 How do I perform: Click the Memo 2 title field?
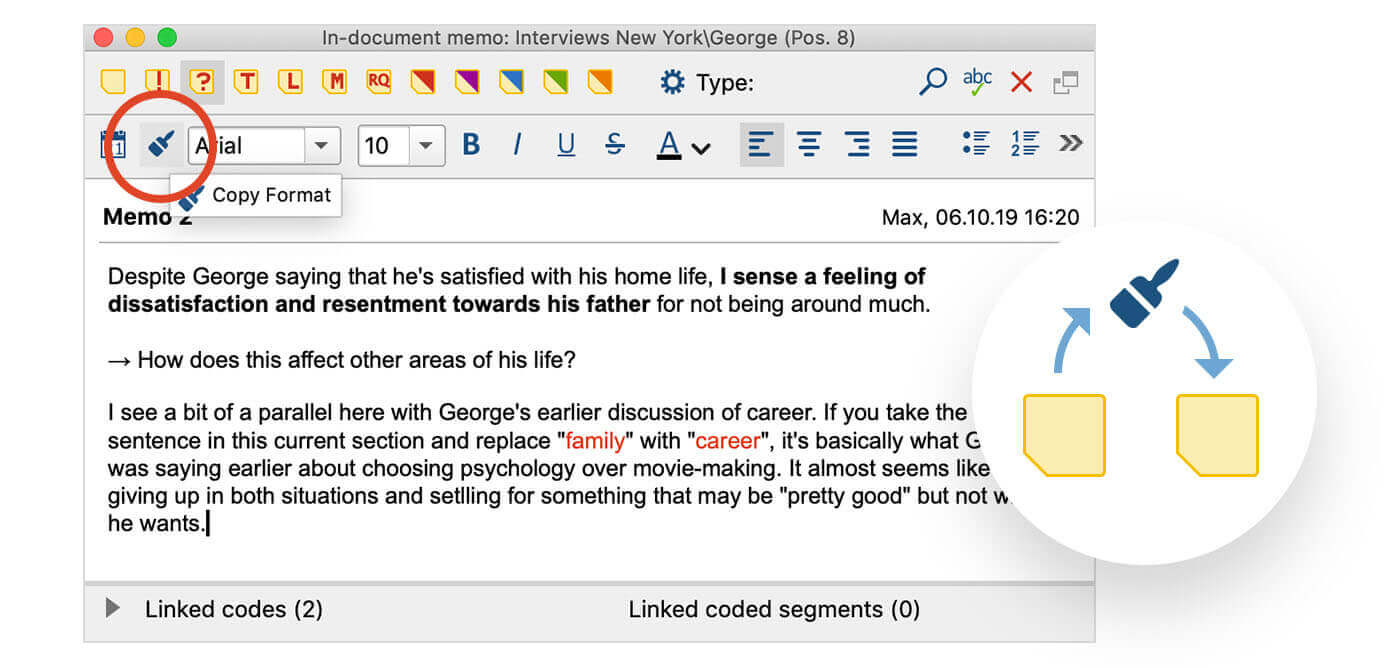click(x=147, y=217)
